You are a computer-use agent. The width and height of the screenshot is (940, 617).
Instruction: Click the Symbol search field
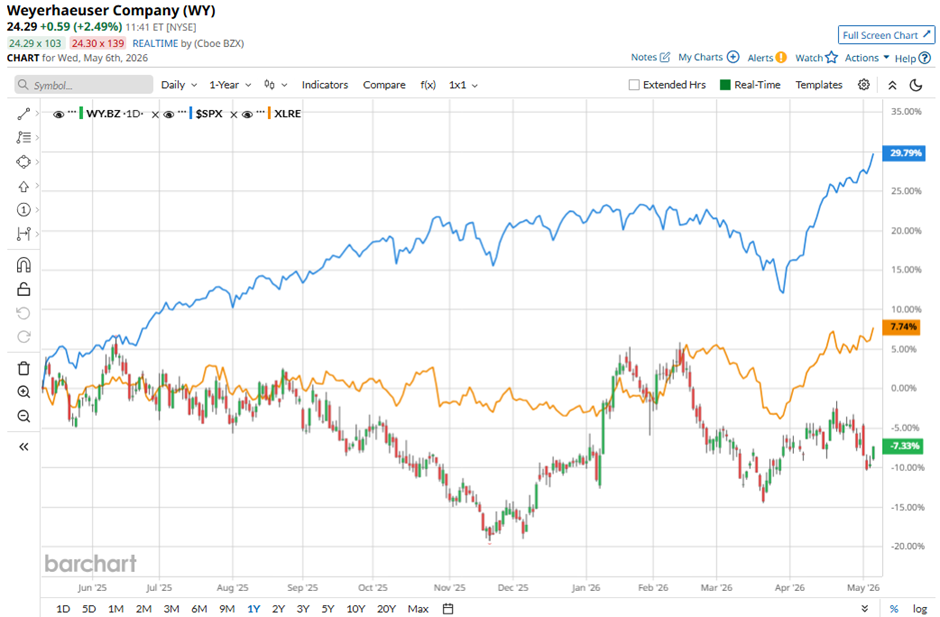coord(84,85)
